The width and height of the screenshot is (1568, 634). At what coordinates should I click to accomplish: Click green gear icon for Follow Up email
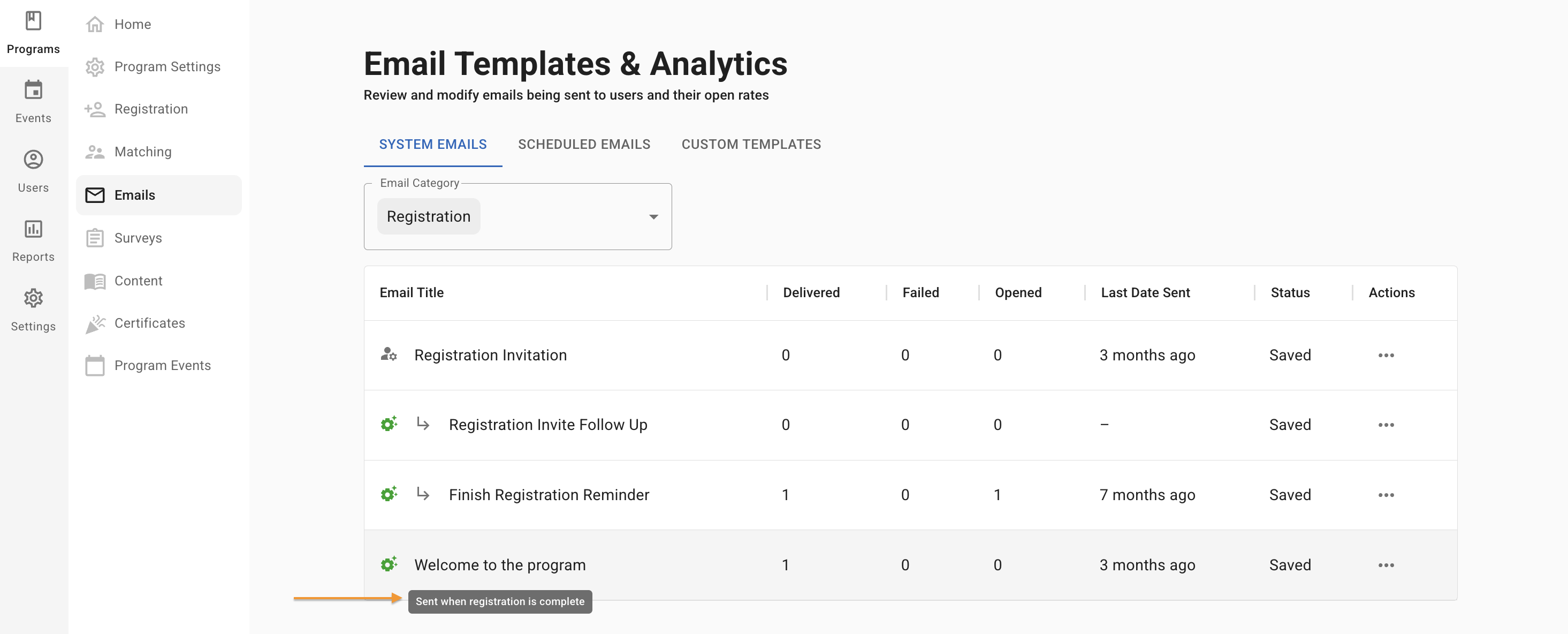[389, 424]
